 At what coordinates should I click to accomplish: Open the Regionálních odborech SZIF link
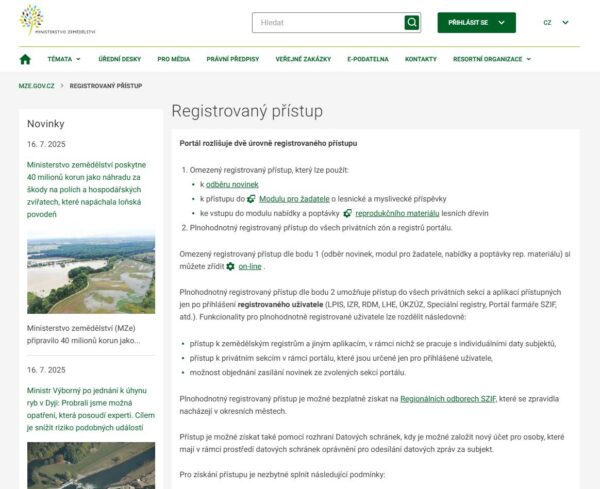(x=448, y=399)
